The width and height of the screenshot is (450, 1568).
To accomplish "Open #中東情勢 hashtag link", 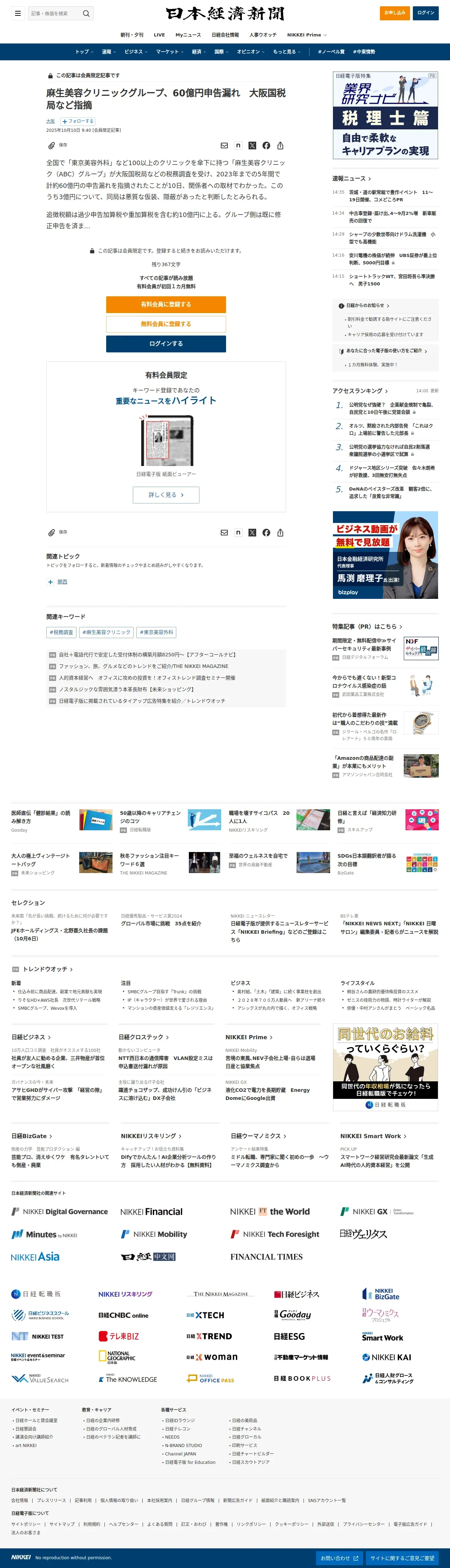I will 364,52.
